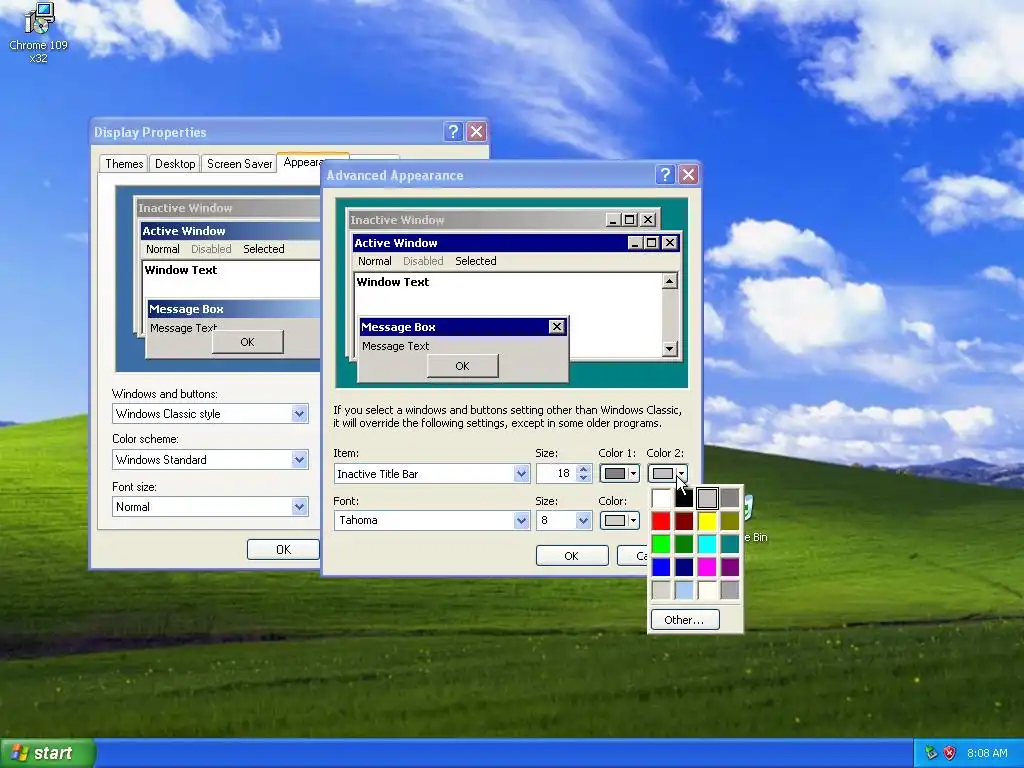This screenshot has width=1024, height=768.
Task: Choose the yellow swatch in the palette
Action: pos(707,521)
